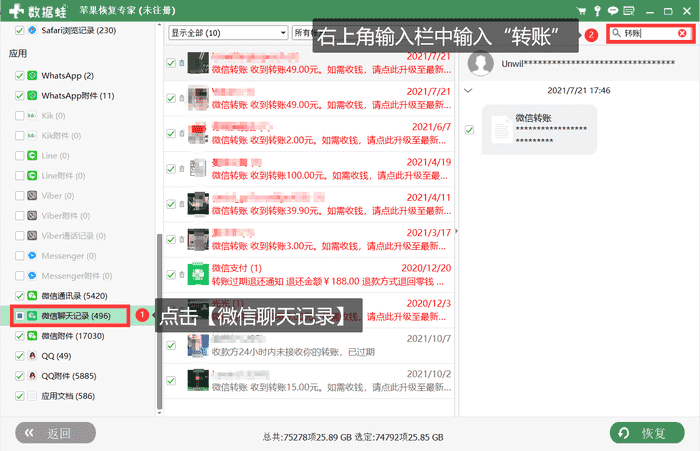
Task: Open the 2021/4/11 转账39.90元 conversation
Action: point(308,204)
